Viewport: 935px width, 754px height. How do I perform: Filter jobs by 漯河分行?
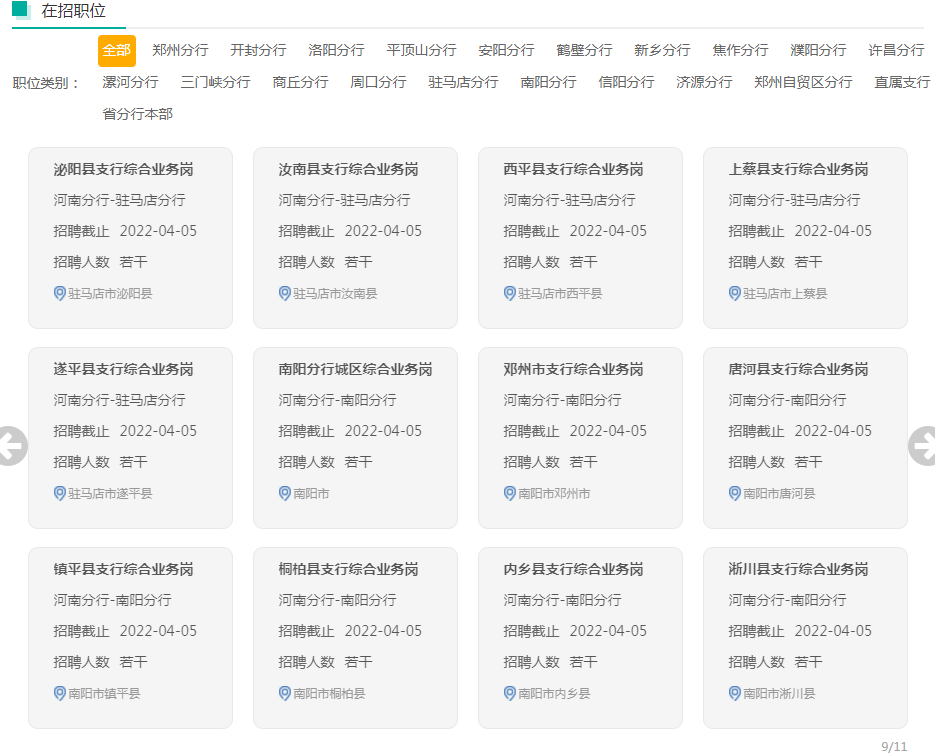[131, 82]
